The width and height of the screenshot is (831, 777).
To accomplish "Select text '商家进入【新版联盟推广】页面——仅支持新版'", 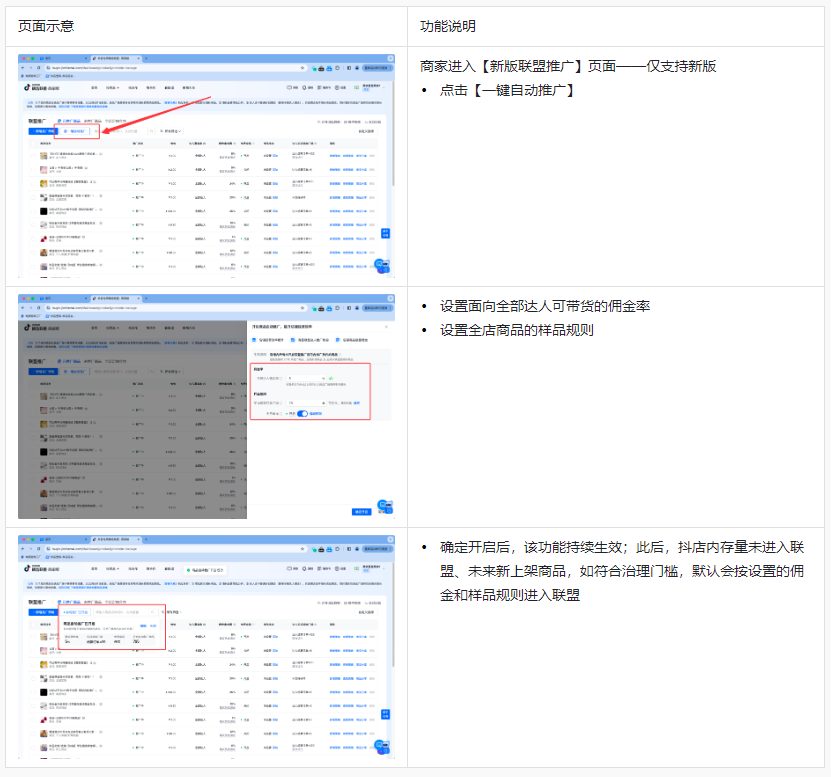I will pyautogui.click(x=568, y=66).
